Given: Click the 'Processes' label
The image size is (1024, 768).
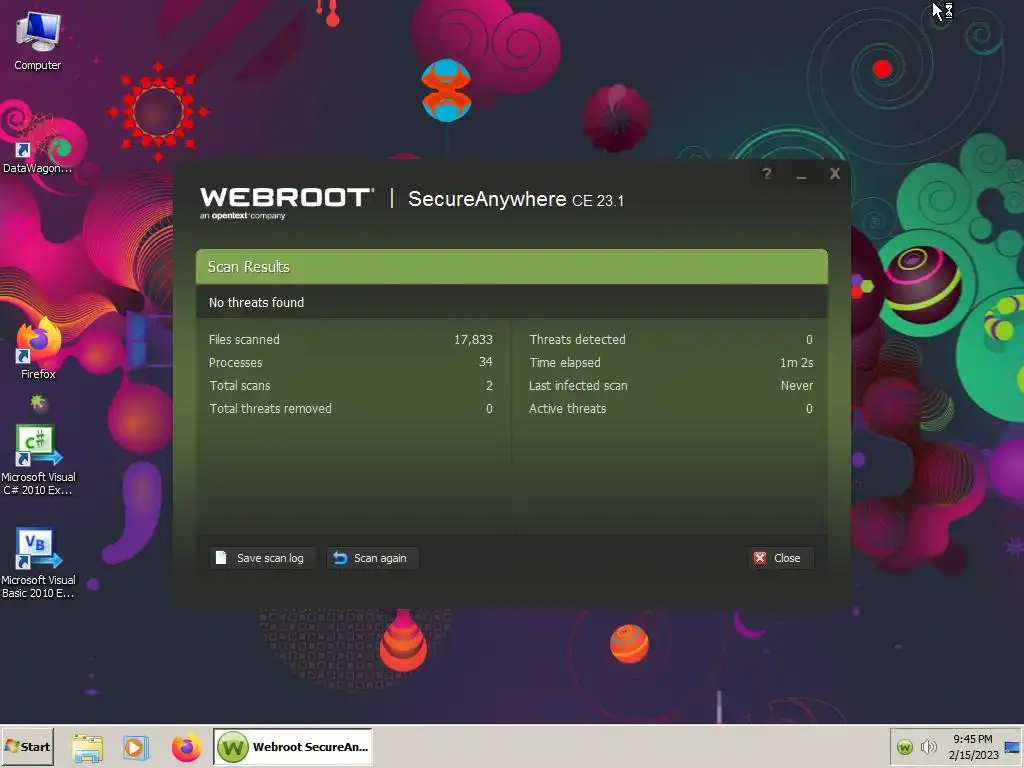Looking at the screenshot, I should tap(236, 362).
